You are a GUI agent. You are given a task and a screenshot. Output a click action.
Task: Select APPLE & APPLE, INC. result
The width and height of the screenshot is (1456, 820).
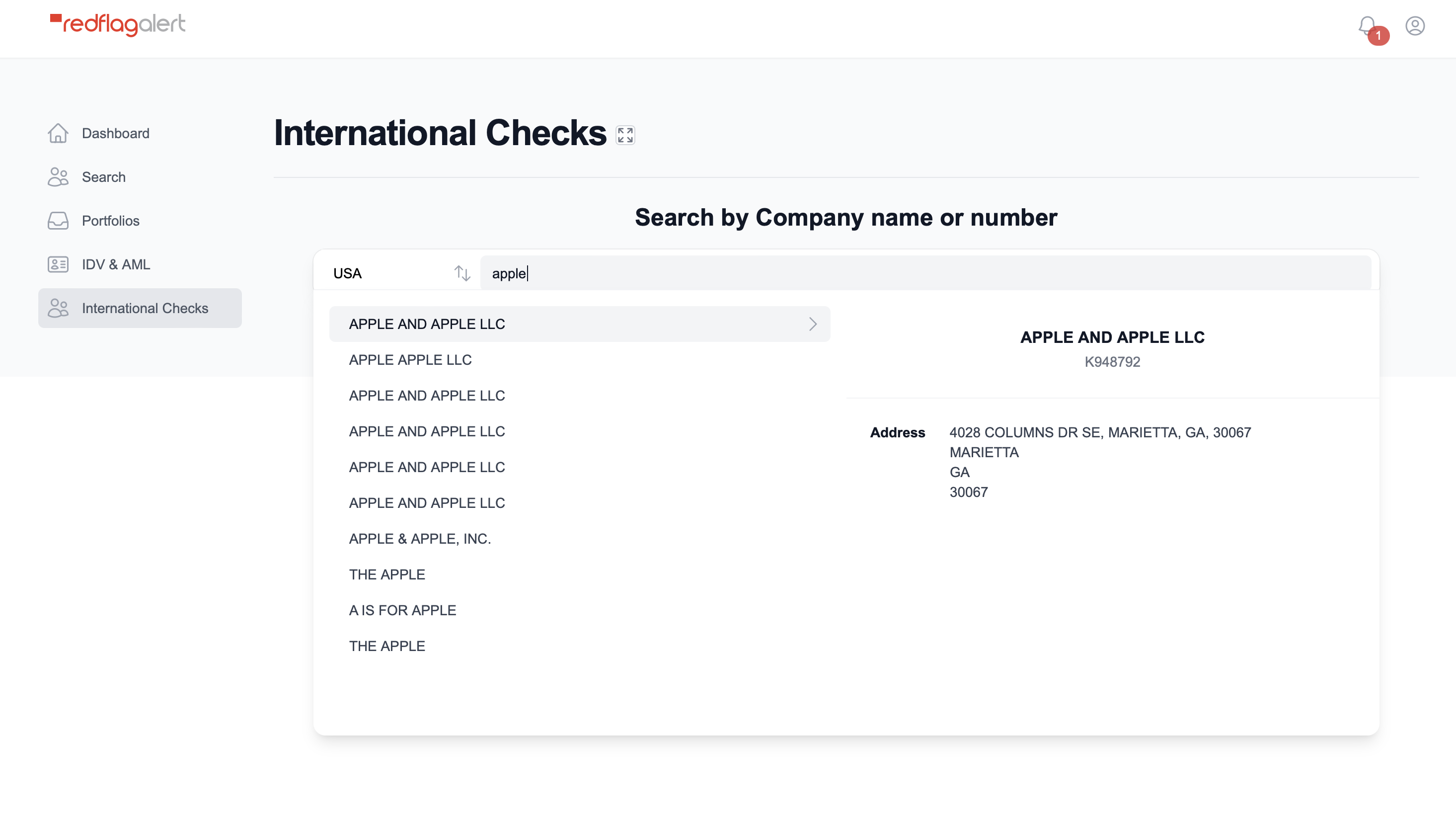pyautogui.click(x=420, y=538)
